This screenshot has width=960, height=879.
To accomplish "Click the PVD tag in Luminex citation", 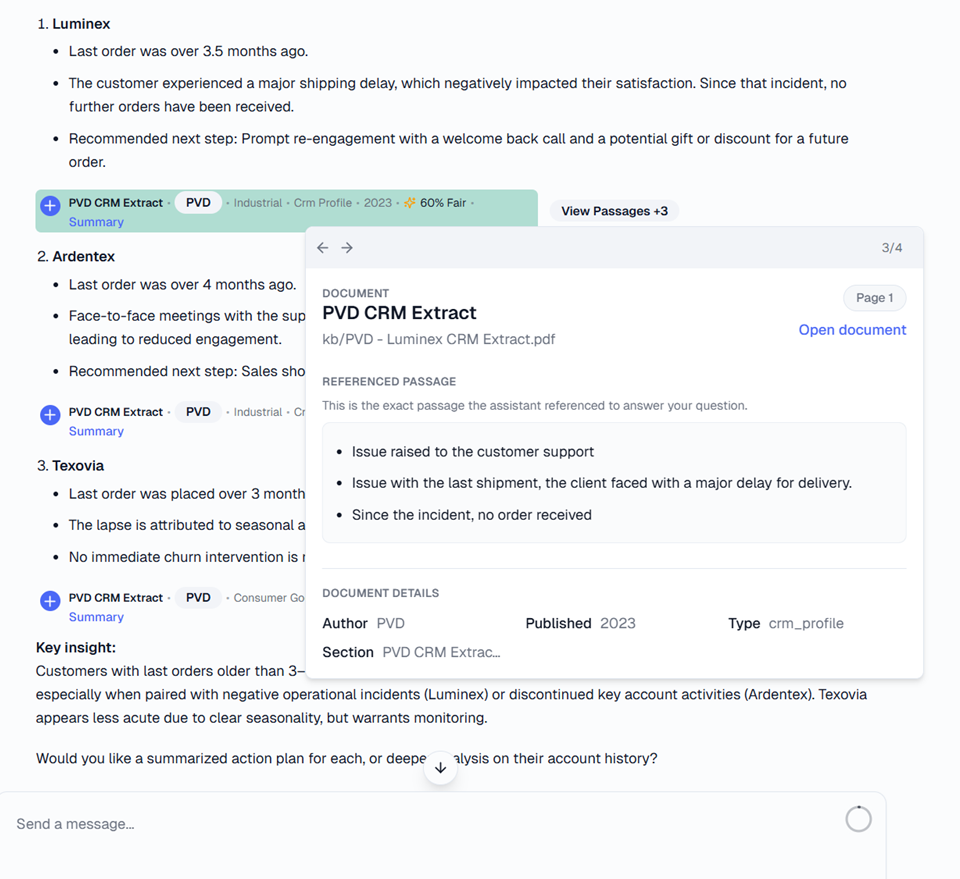I will click(198, 203).
